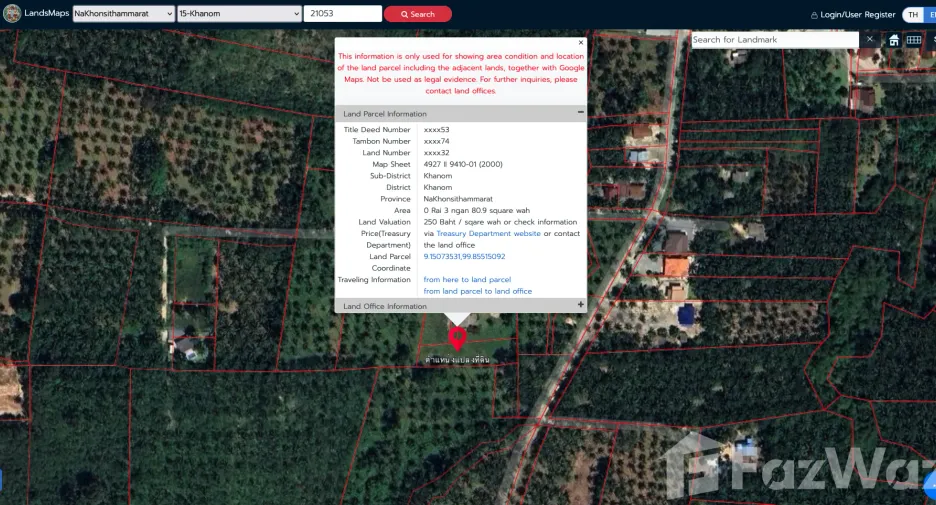This screenshot has height=505, width=936.
Task: Click the Search for Landmark field
Action: [775, 39]
